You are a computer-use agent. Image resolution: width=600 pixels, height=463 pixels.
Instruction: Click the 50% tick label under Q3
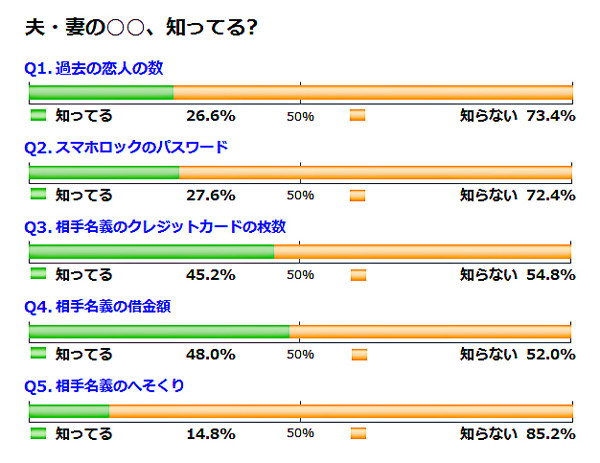[300, 275]
